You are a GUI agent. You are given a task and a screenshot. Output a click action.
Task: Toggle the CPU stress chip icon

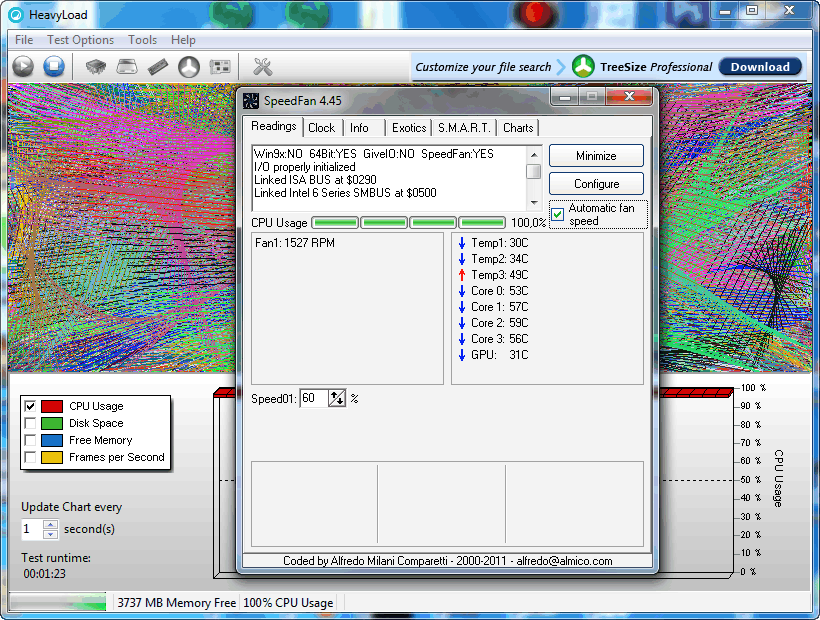(96, 67)
